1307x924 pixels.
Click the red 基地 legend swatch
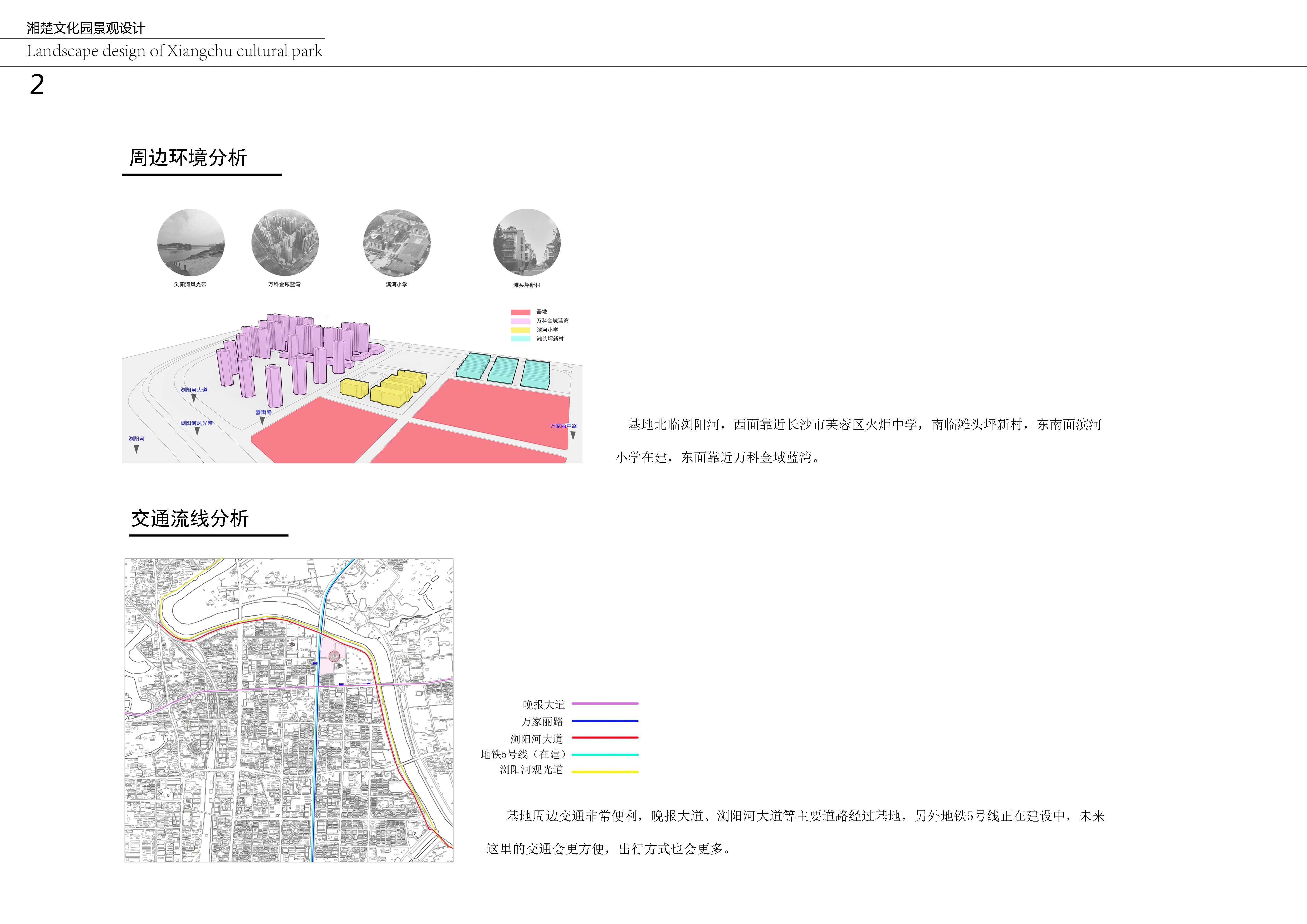pyautogui.click(x=520, y=312)
